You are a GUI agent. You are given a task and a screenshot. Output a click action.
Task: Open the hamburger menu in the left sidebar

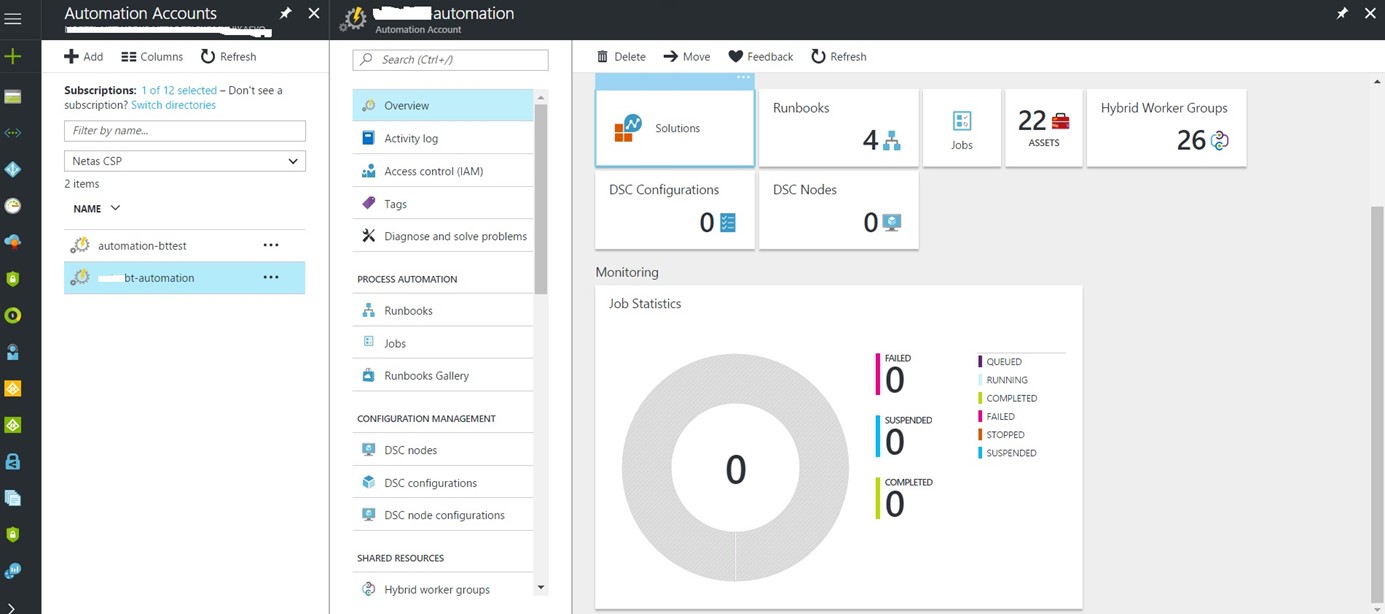coord(13,18)
